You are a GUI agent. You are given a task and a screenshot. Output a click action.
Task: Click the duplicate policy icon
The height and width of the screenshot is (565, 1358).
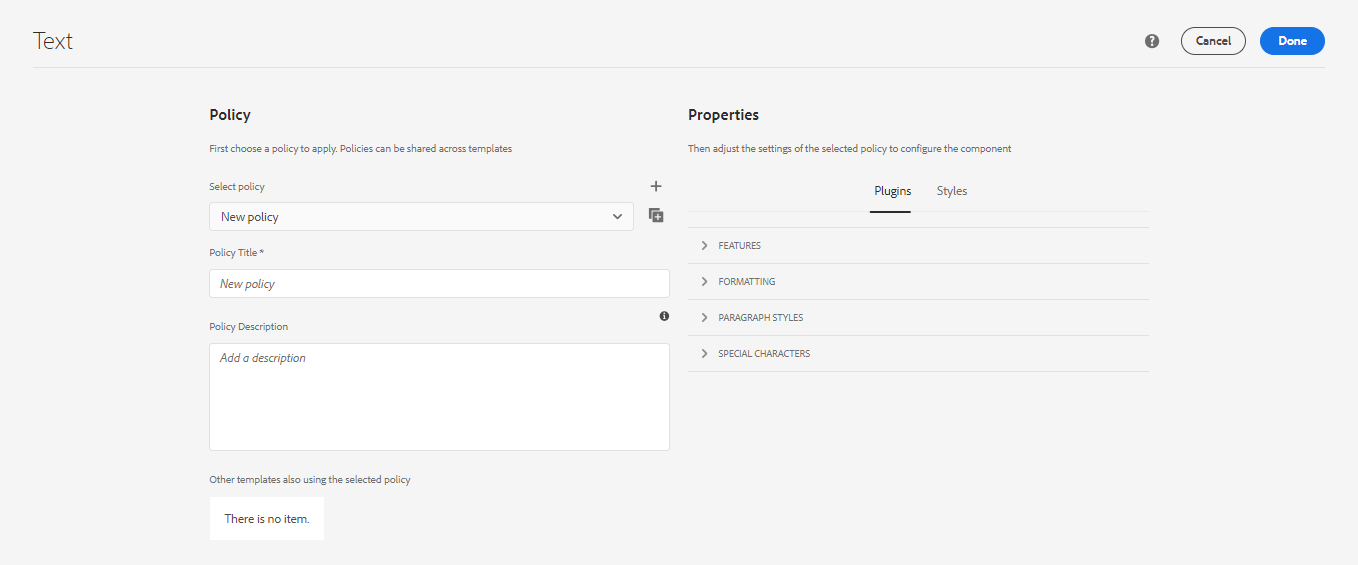(x=656, y=215)
